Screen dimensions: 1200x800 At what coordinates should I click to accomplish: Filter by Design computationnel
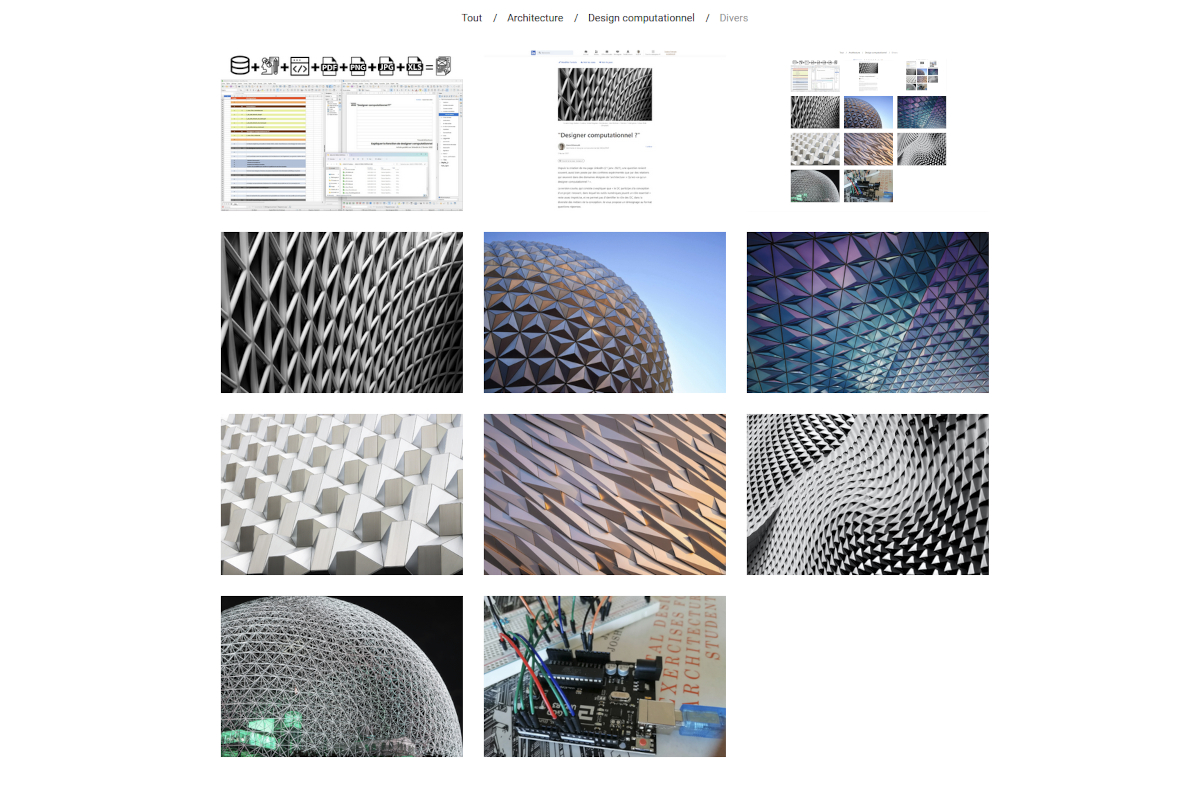[x=641, y=18]
